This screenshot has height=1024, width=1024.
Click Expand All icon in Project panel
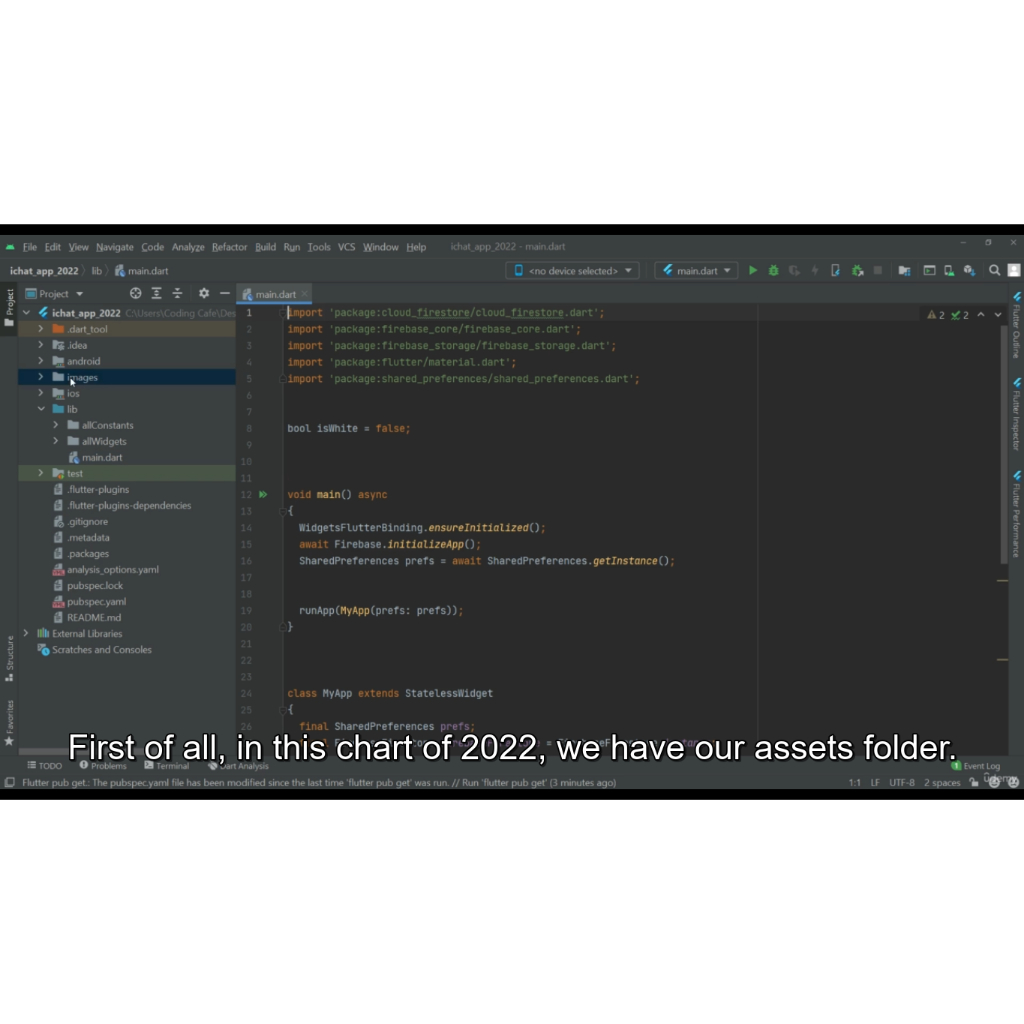157,294
